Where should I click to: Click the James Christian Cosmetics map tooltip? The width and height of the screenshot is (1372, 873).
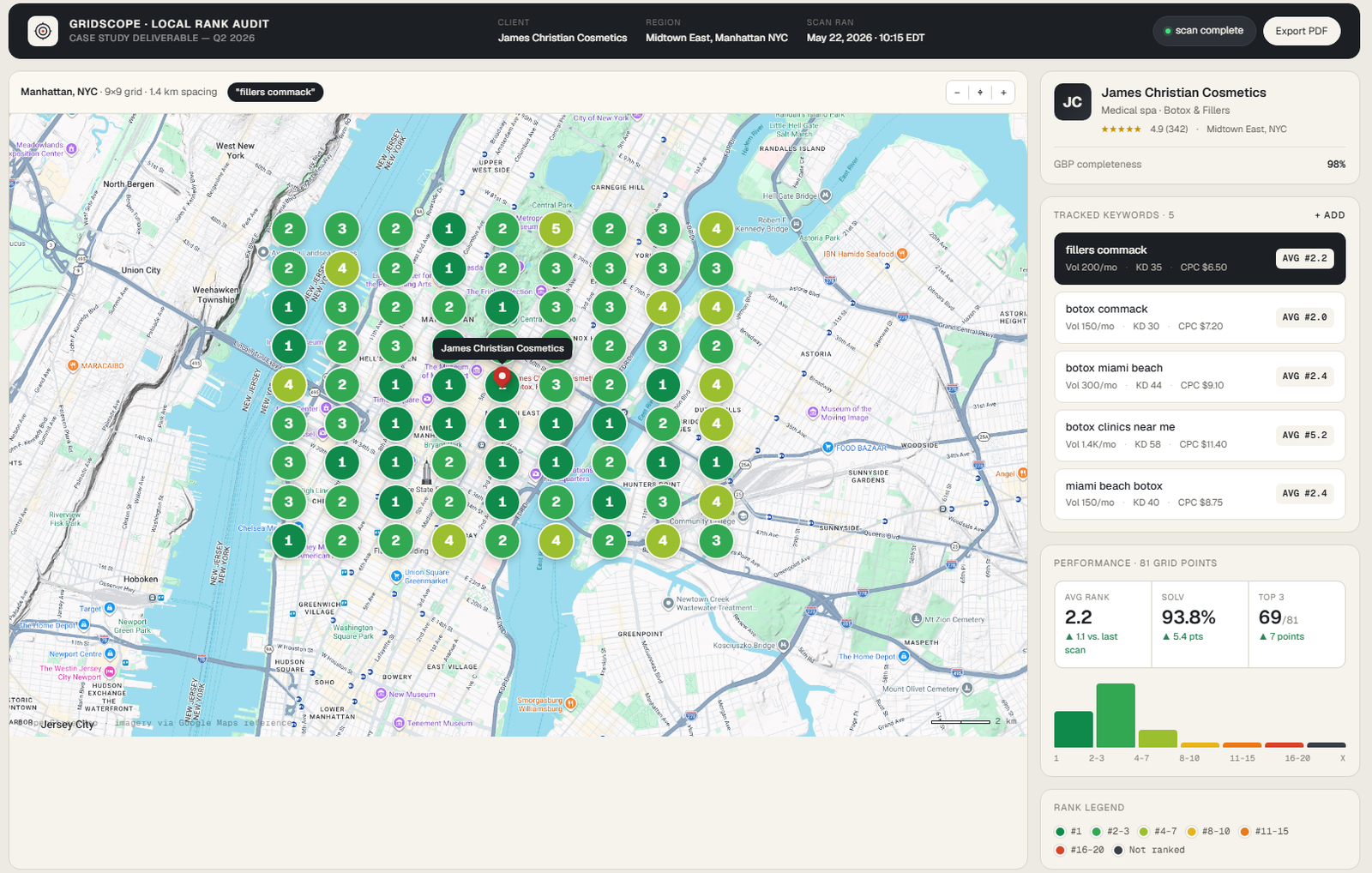point(502,348)
